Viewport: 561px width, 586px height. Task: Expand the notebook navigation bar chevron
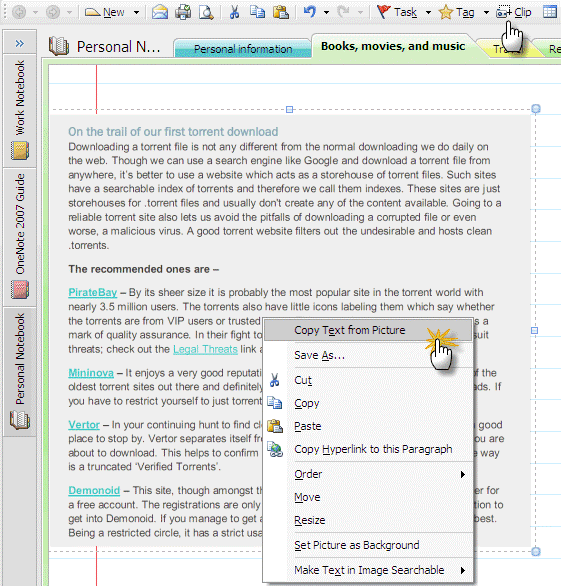point(19,43)
